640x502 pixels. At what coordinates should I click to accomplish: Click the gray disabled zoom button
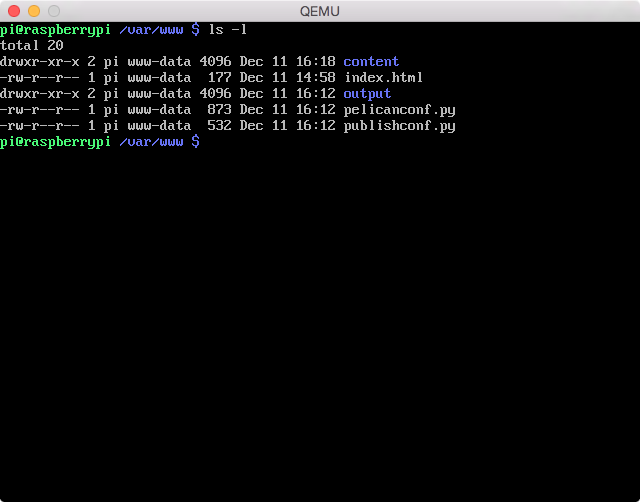pyautogui.click(x=54, y=11)
